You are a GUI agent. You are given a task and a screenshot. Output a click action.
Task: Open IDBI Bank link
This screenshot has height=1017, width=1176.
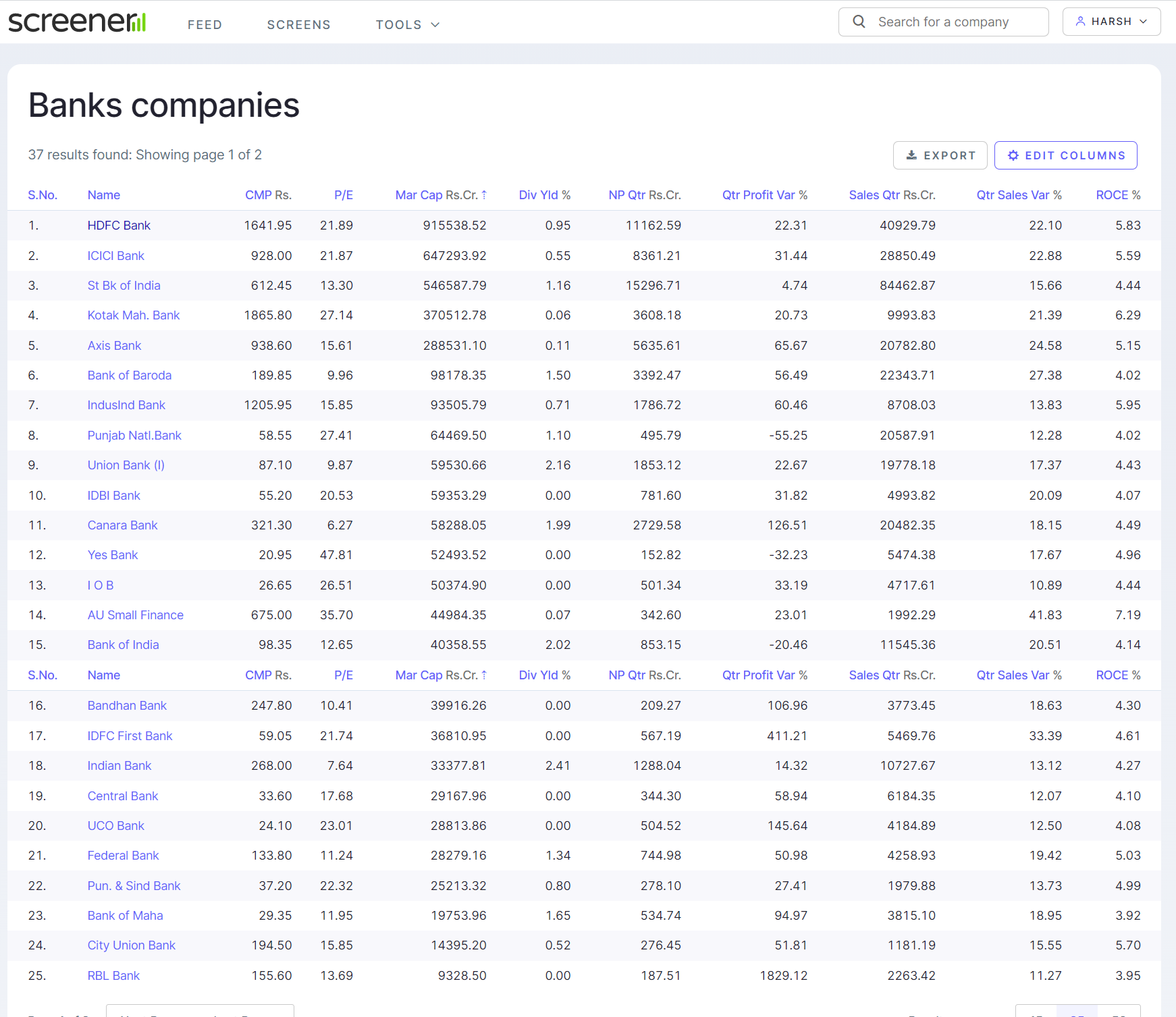[x=114, y=496]
